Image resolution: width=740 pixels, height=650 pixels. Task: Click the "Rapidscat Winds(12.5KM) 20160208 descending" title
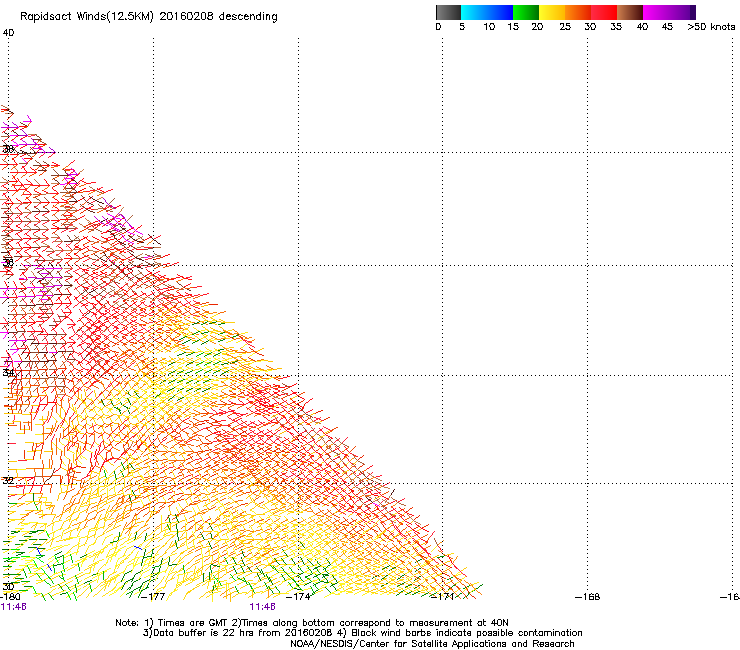tap(149, 17)
